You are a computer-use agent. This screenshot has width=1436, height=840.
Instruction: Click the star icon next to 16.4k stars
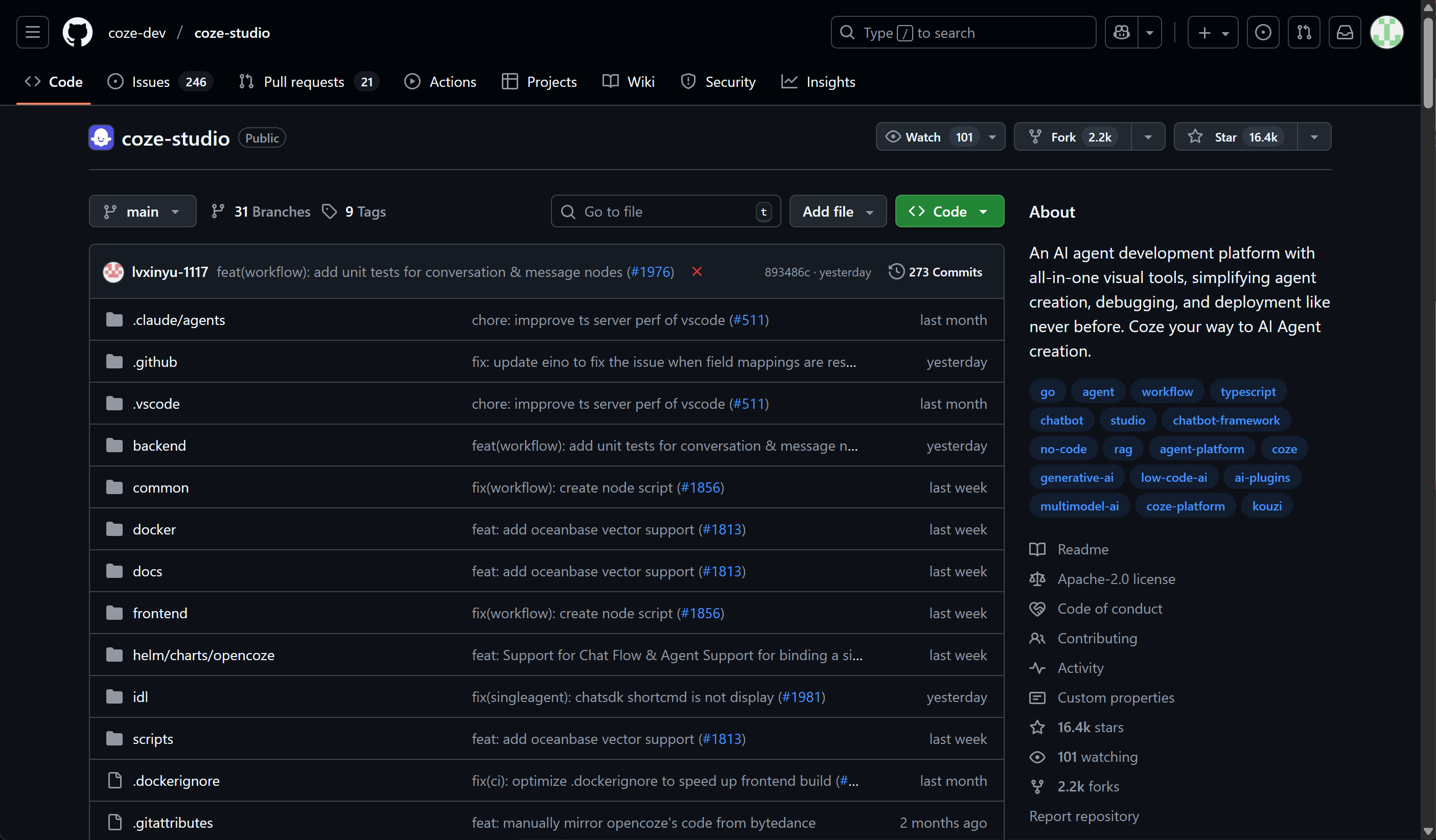1037,727
